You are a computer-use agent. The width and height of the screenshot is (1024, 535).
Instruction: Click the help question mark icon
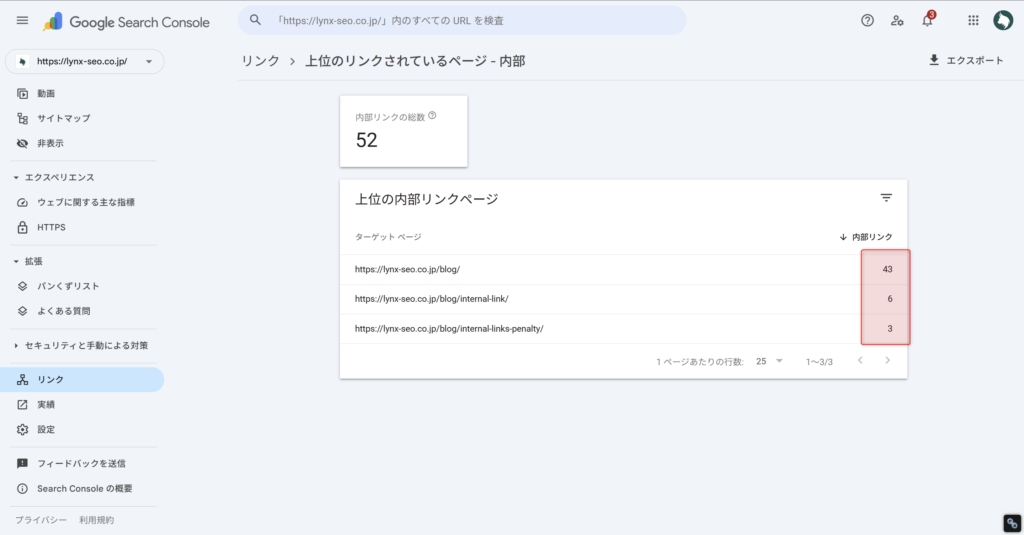click(x=867, y=20)
